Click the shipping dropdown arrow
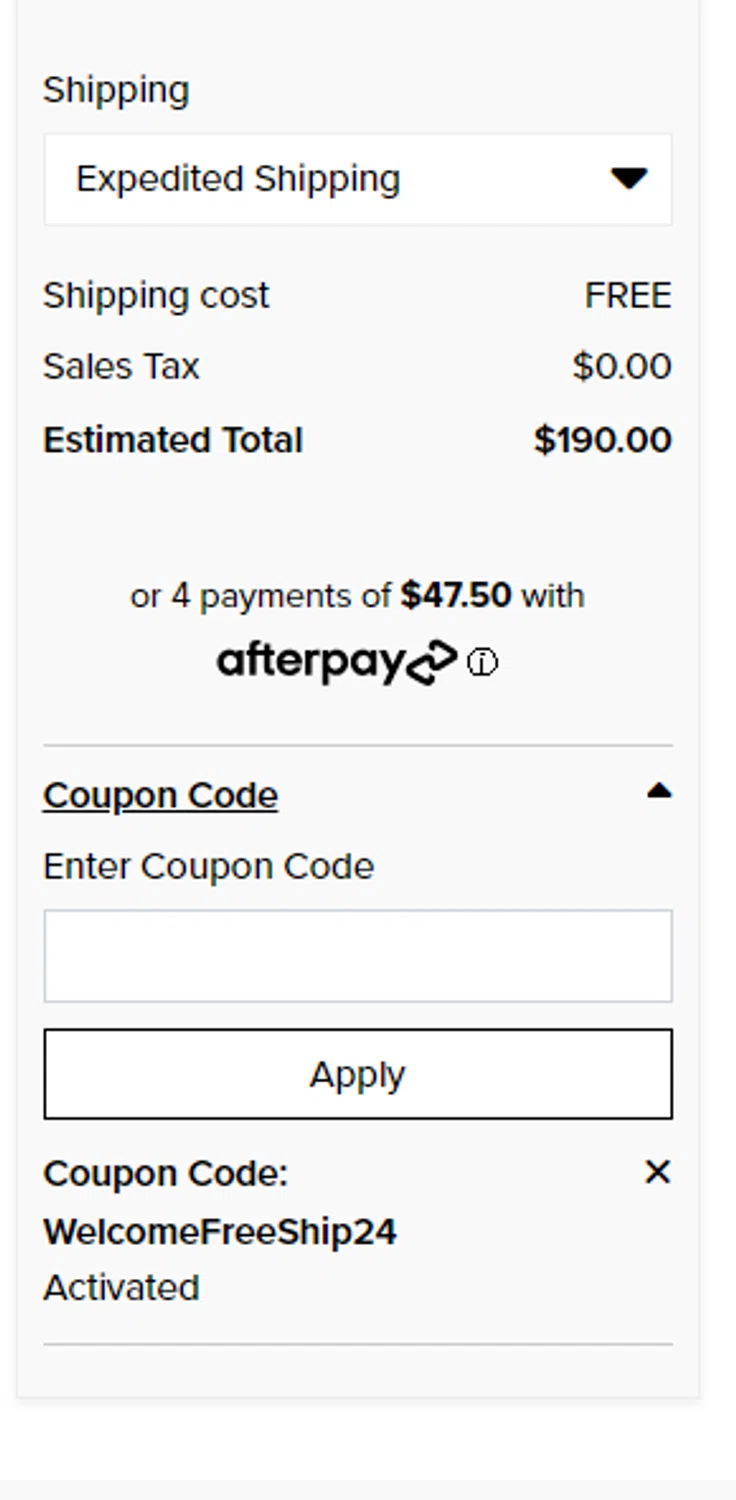The image size is (736, 1500). (629, 179)
